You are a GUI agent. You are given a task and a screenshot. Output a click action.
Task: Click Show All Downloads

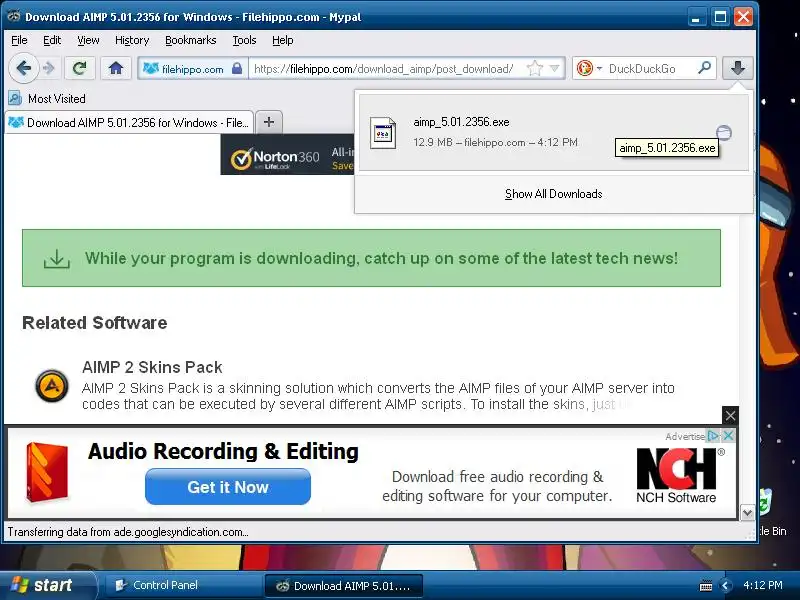[x=554, y=194]
